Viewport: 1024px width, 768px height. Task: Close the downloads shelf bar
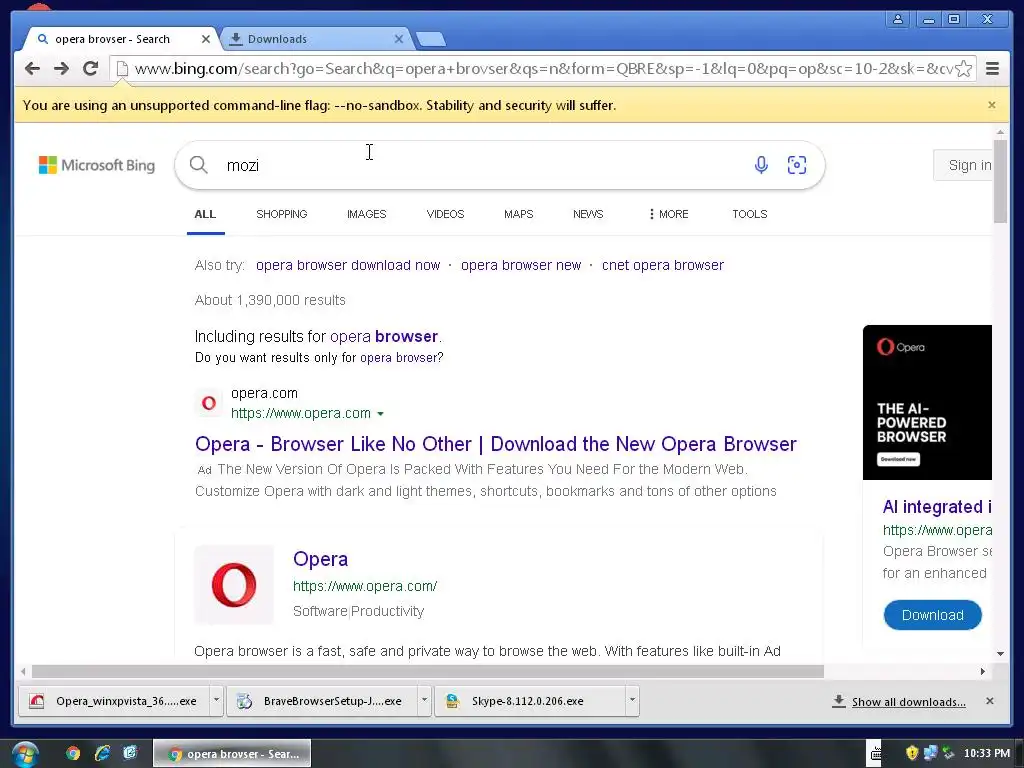tap(989, 701)
